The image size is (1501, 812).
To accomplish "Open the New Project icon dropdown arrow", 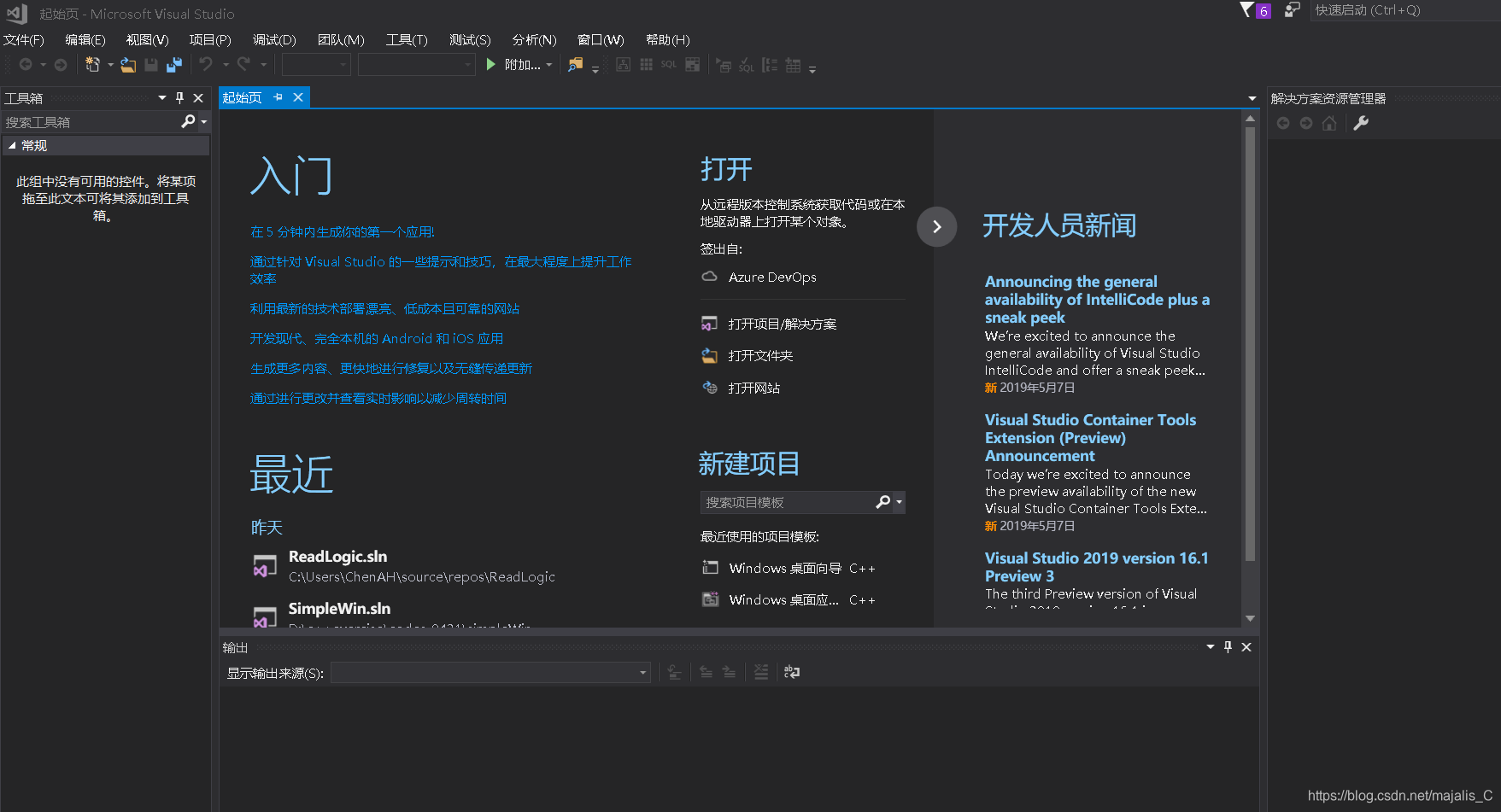I will pos(110,65).
